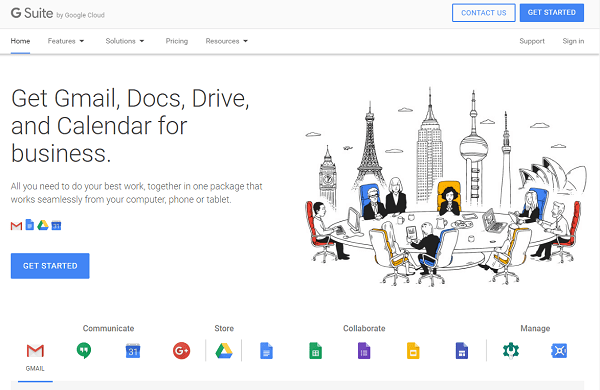The height and width of the screenshot is (390, 600).
Task: Click the meeting table illustration
Action: click(446, 187)
